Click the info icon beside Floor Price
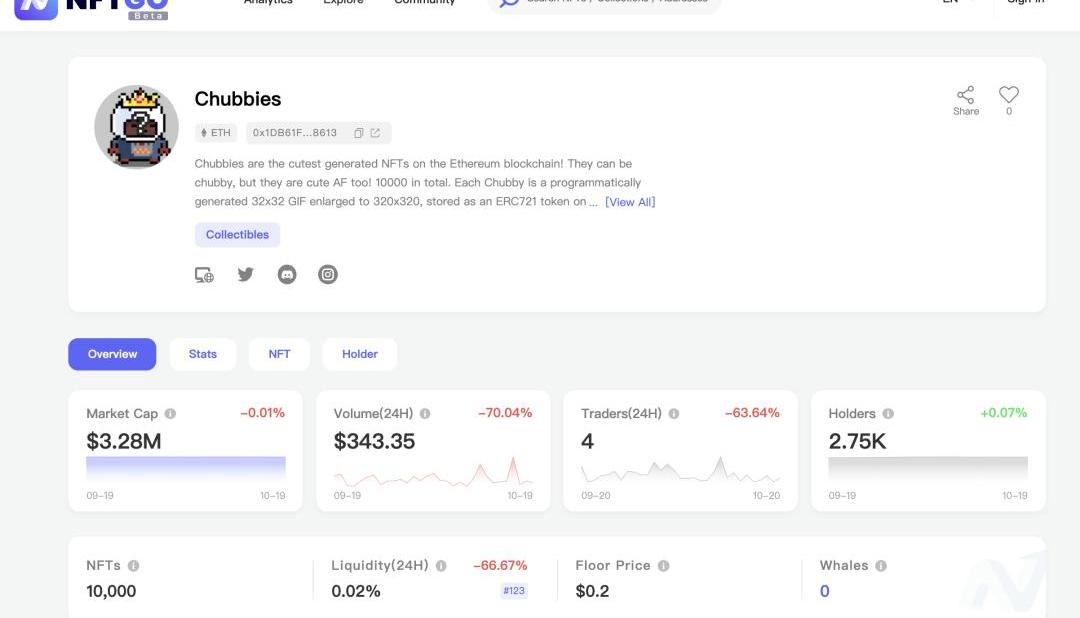1080x618 pixels. click(x=663, y=566)
